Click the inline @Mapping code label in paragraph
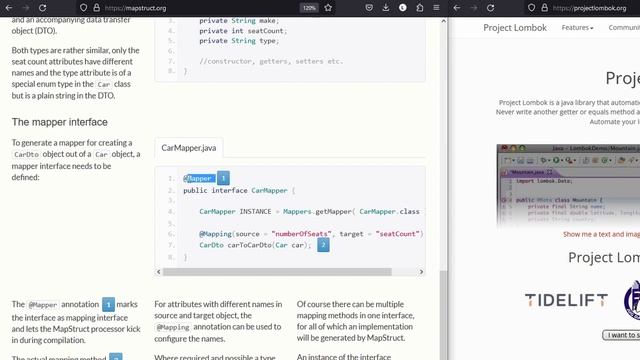 tap(173, 327)
